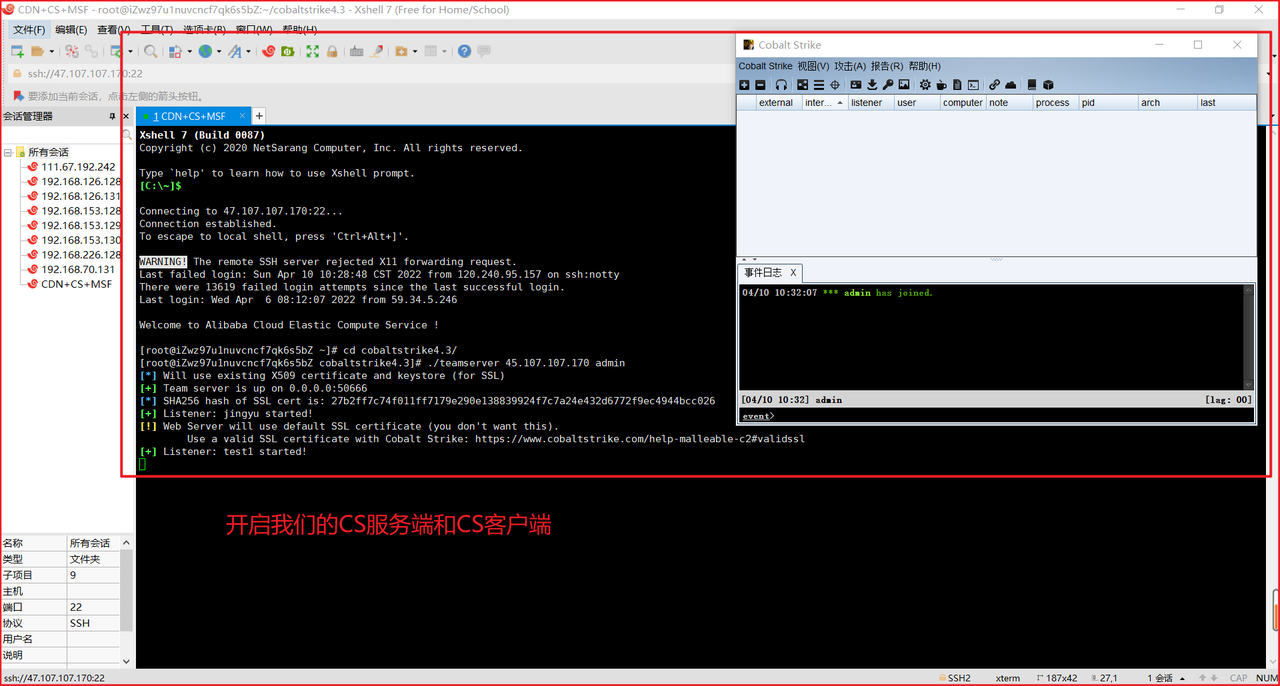The image size is (1280, 686).
Task: Expand the new folder dropdown arrow
Action: (x=415, y=51)
